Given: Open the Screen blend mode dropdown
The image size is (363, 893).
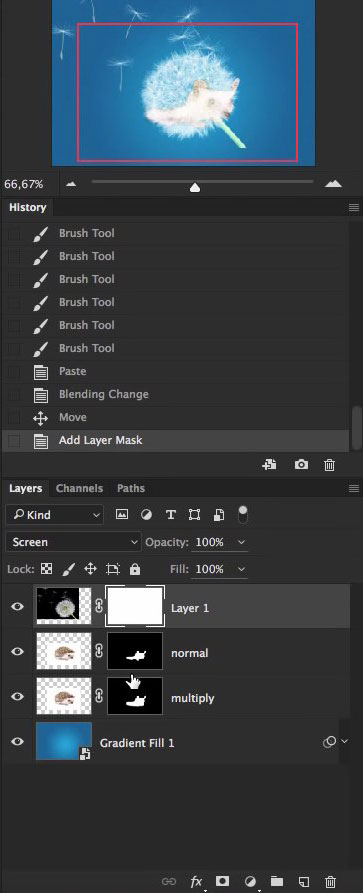Looking at the screenshot, I should (x=74, y=542).
